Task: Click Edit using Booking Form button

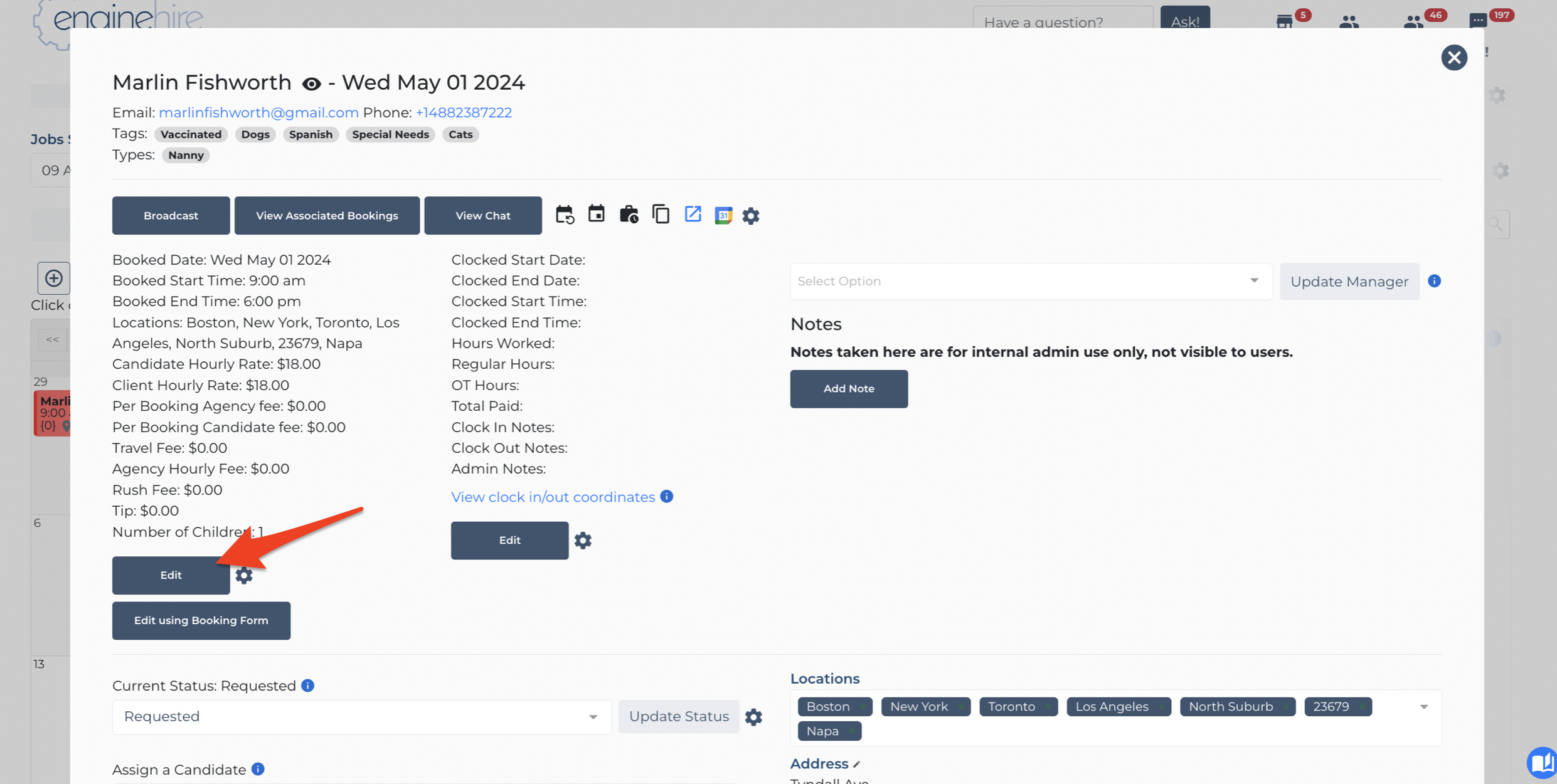Action: (201, 621)
